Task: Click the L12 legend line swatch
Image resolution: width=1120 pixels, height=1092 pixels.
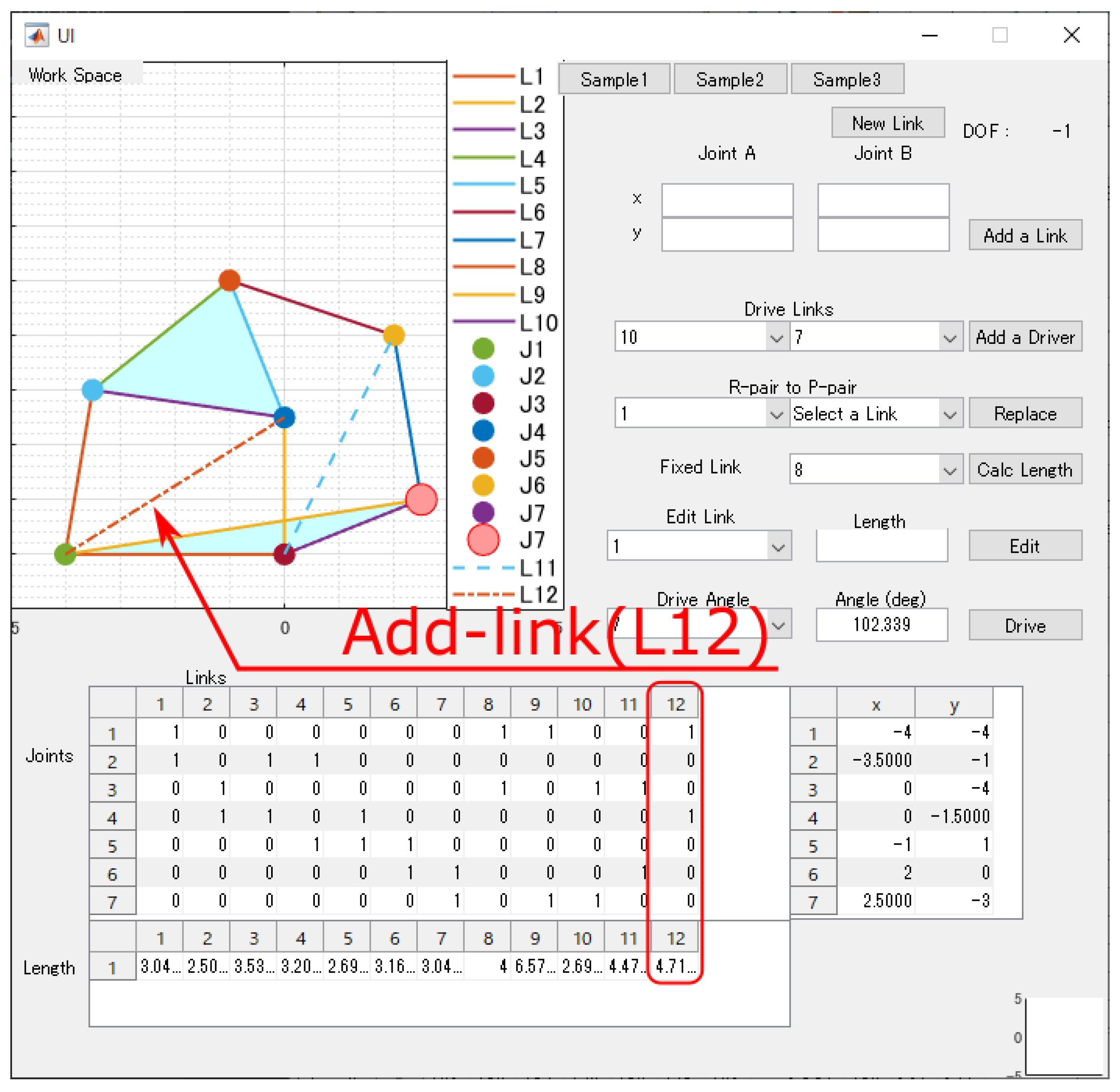Action: (483, 594)
